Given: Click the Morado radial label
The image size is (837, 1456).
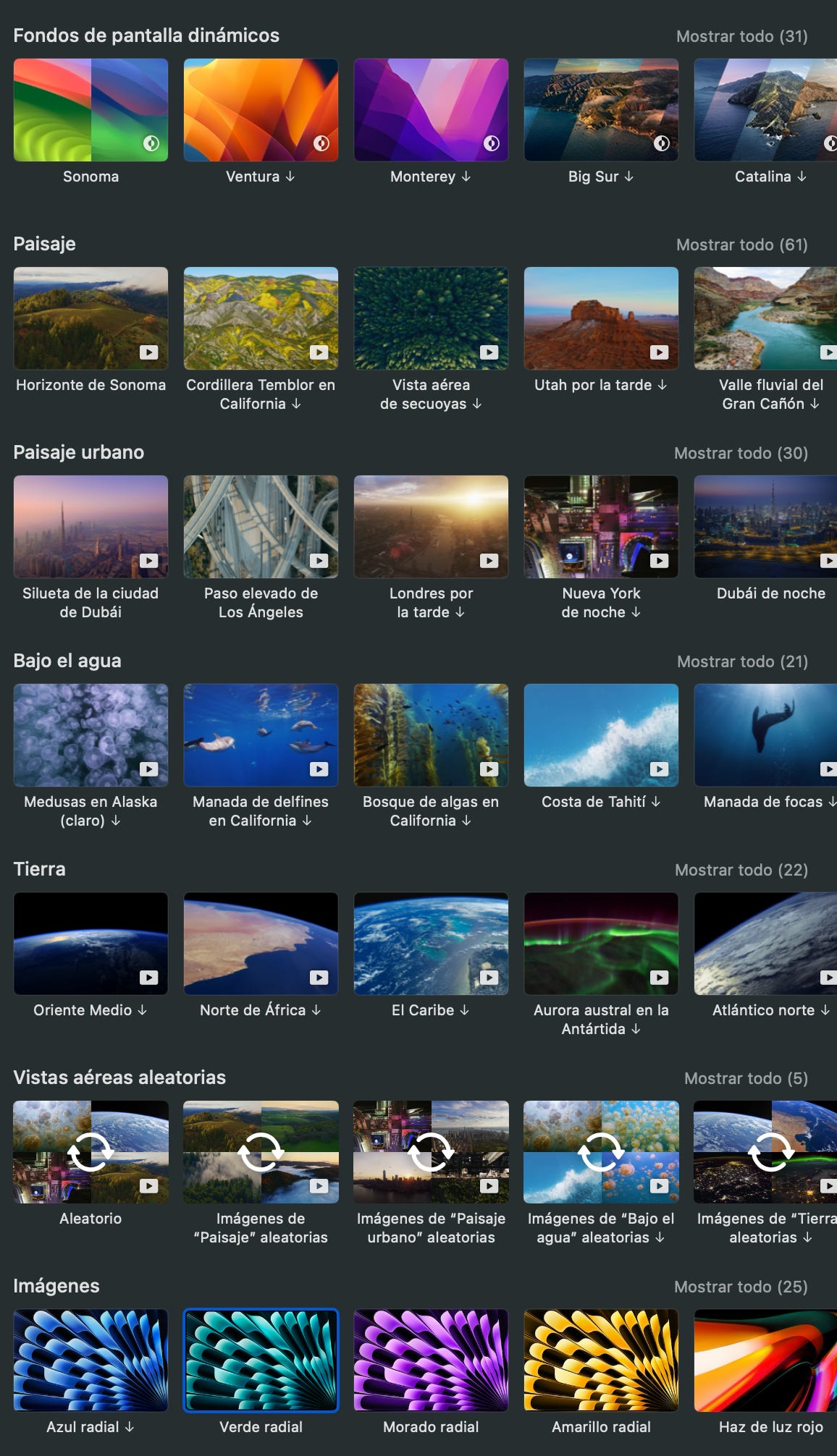Looking at the screenshot, I should coord(431,1427).
